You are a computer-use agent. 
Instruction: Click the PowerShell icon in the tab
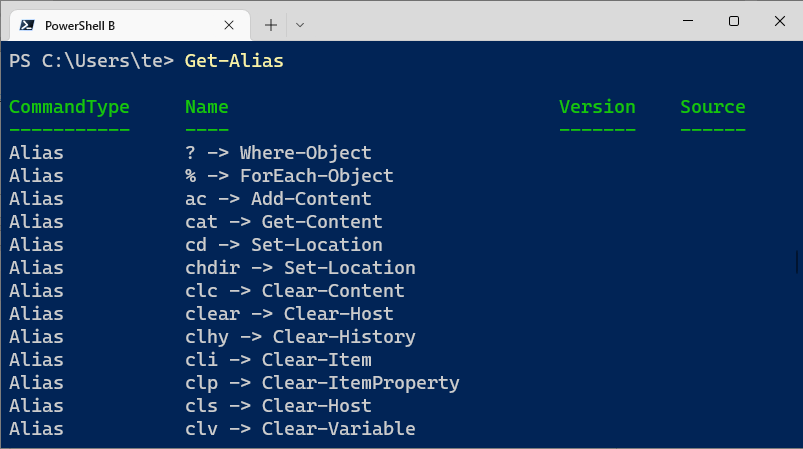pyautogui.click(x=28, y=23)
